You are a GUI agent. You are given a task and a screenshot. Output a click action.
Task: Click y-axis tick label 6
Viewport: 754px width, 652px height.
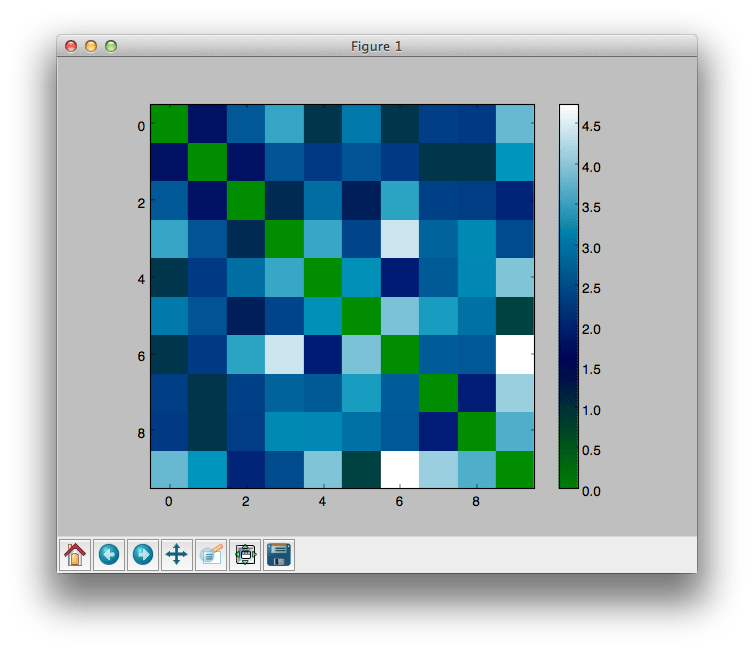click(x=141, y=356)
